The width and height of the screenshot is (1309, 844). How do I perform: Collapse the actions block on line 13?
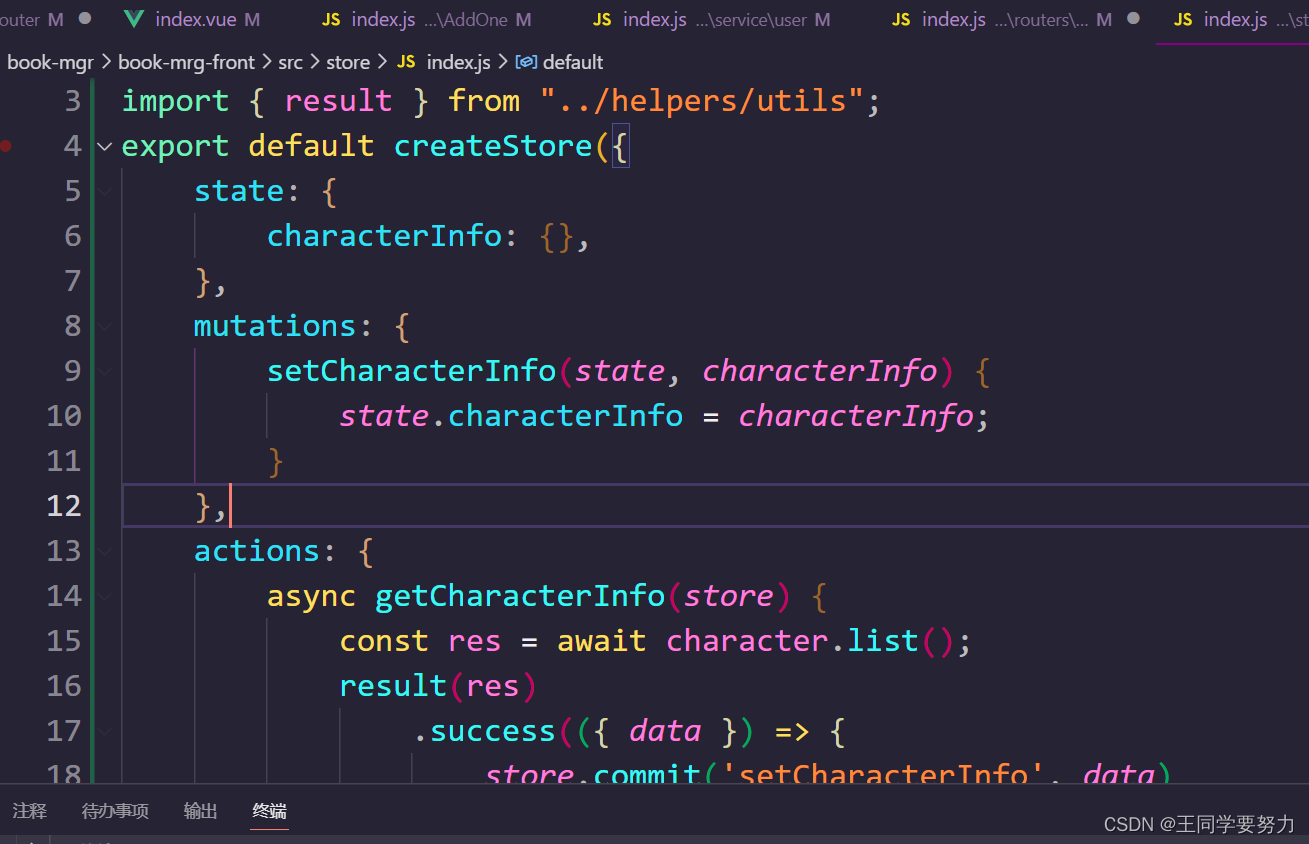104,551
